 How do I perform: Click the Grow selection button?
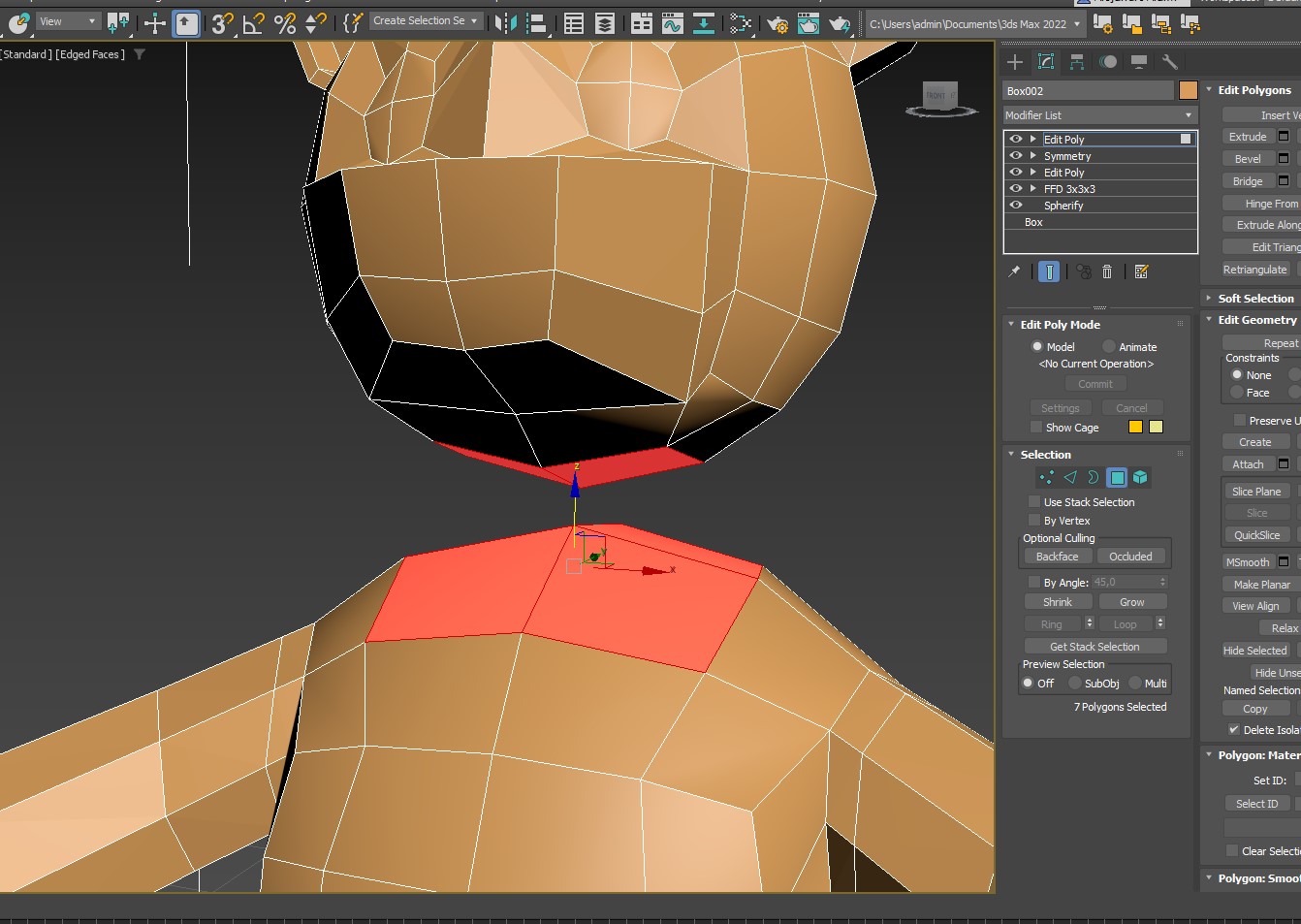(1132, 602)
